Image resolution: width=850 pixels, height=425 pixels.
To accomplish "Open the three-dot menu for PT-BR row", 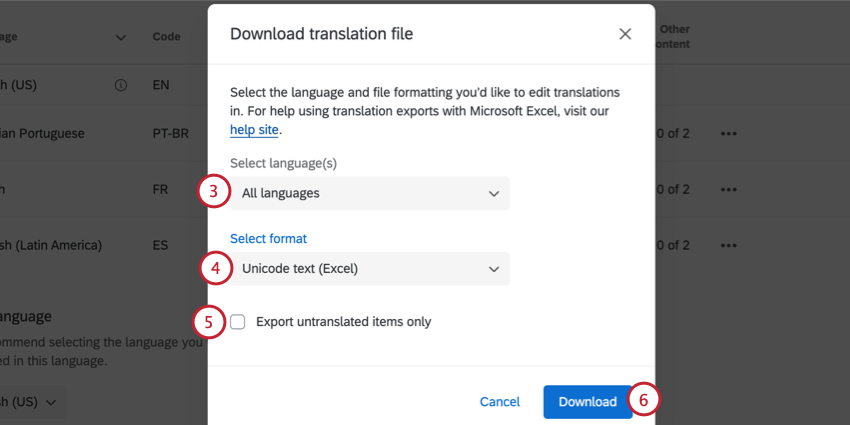I will pyautogui.click(x=728, y=133).
